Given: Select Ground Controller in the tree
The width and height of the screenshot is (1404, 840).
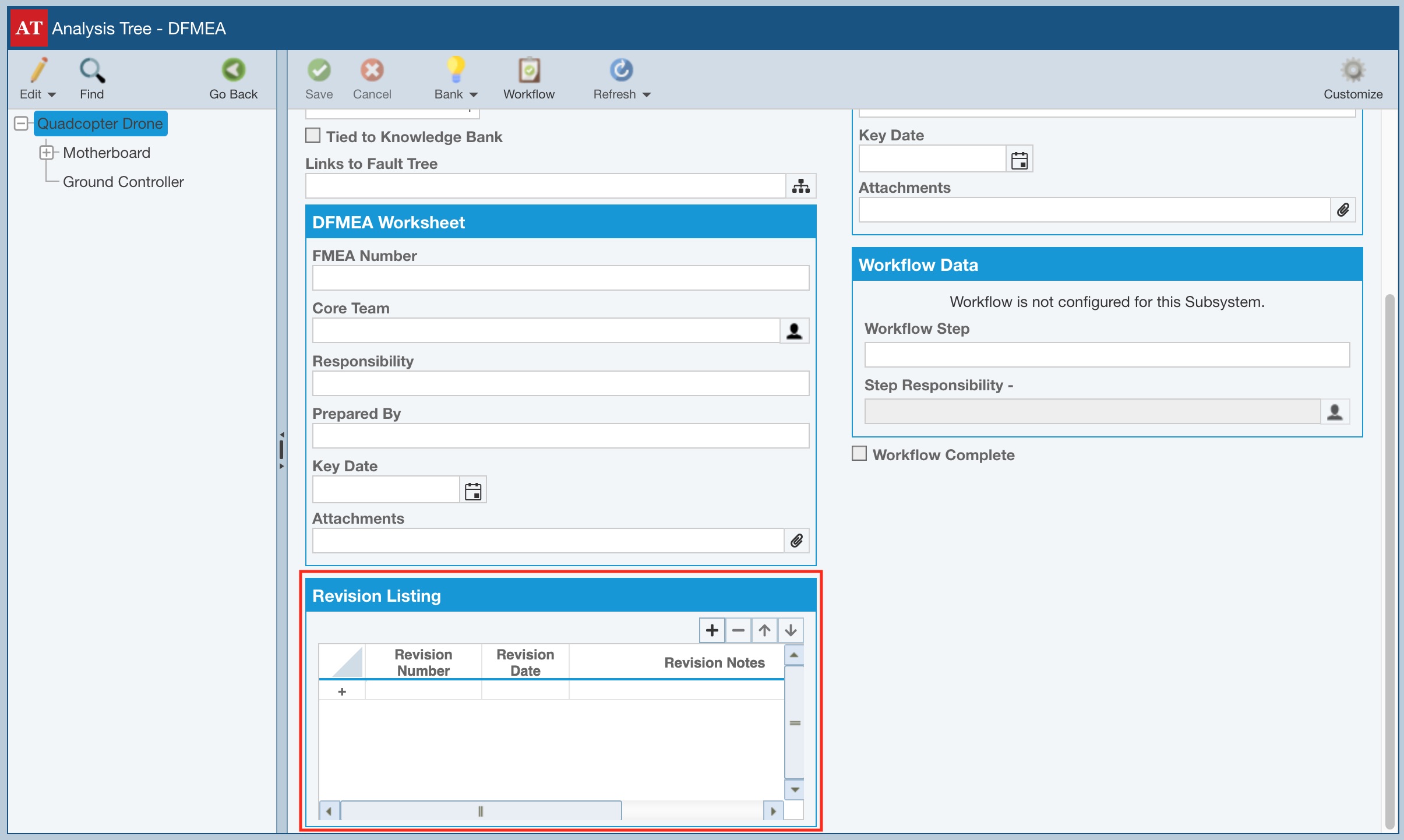Looking at the screenshot, I should tap(123, 182).
